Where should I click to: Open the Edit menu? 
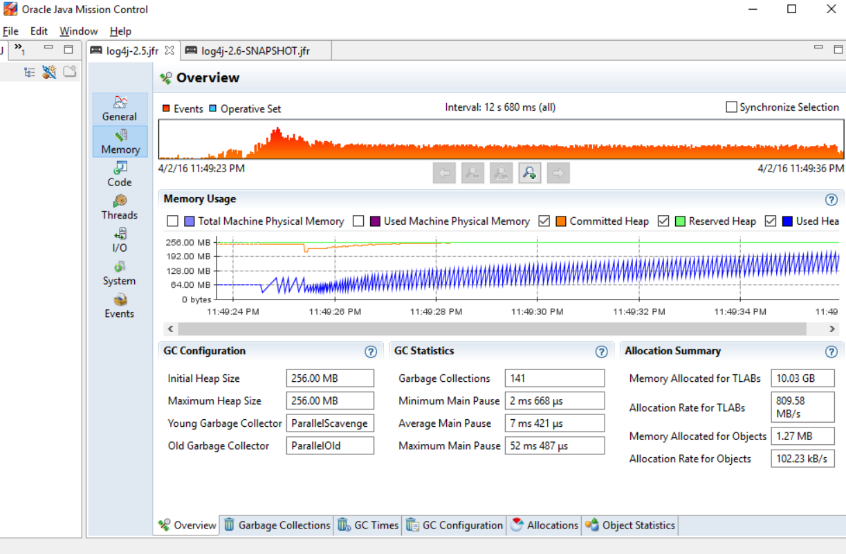point(39,31)
